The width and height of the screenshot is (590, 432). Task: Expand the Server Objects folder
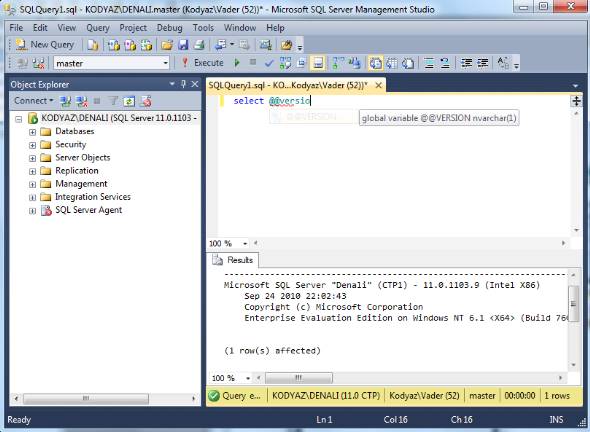(32, 158)
